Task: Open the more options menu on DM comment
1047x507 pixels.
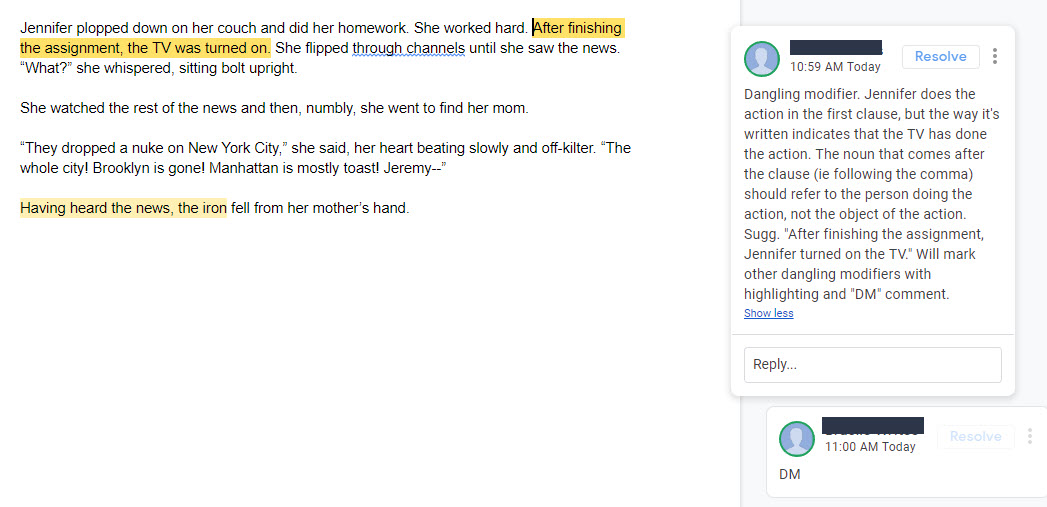Action: coord(1030,436)
